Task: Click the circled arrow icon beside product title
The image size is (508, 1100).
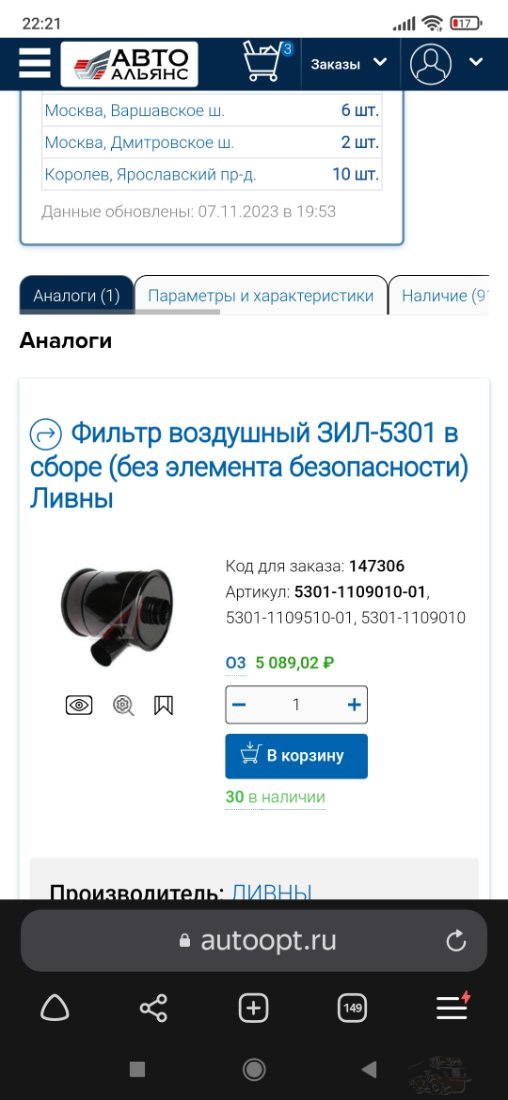Action: (x=46, y=435)
